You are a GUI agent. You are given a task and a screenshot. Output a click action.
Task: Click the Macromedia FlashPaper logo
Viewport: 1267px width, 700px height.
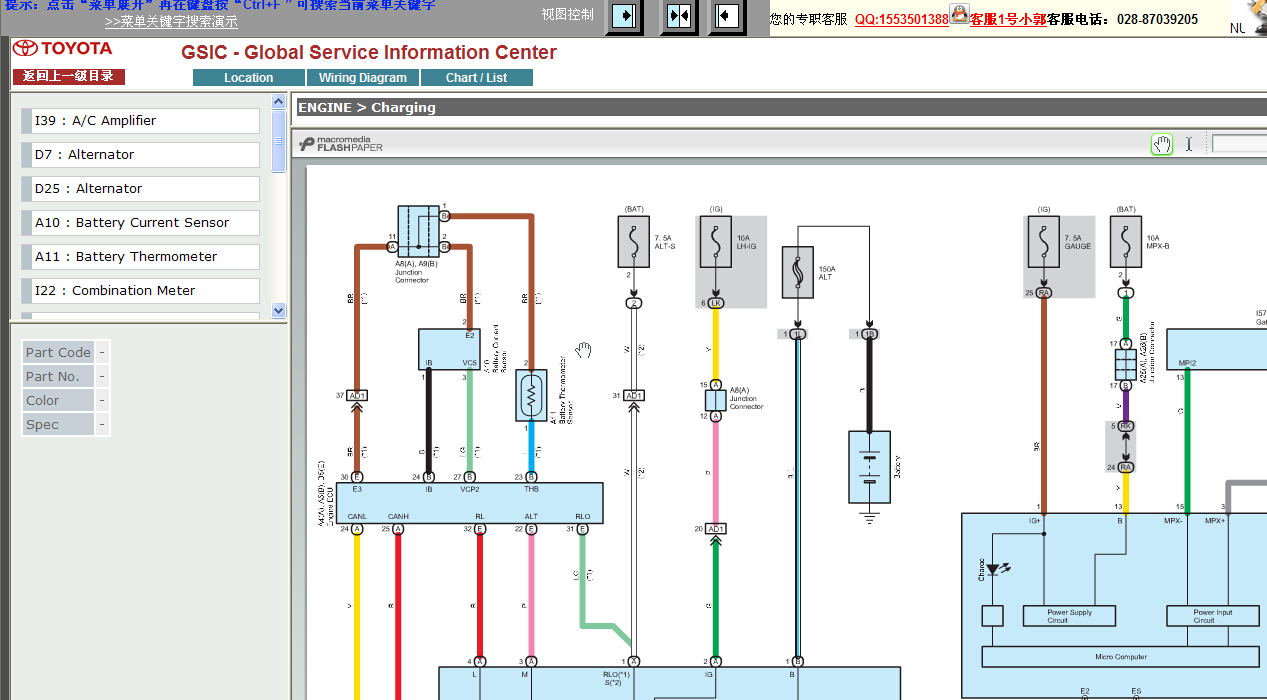[x=341, y=144]
